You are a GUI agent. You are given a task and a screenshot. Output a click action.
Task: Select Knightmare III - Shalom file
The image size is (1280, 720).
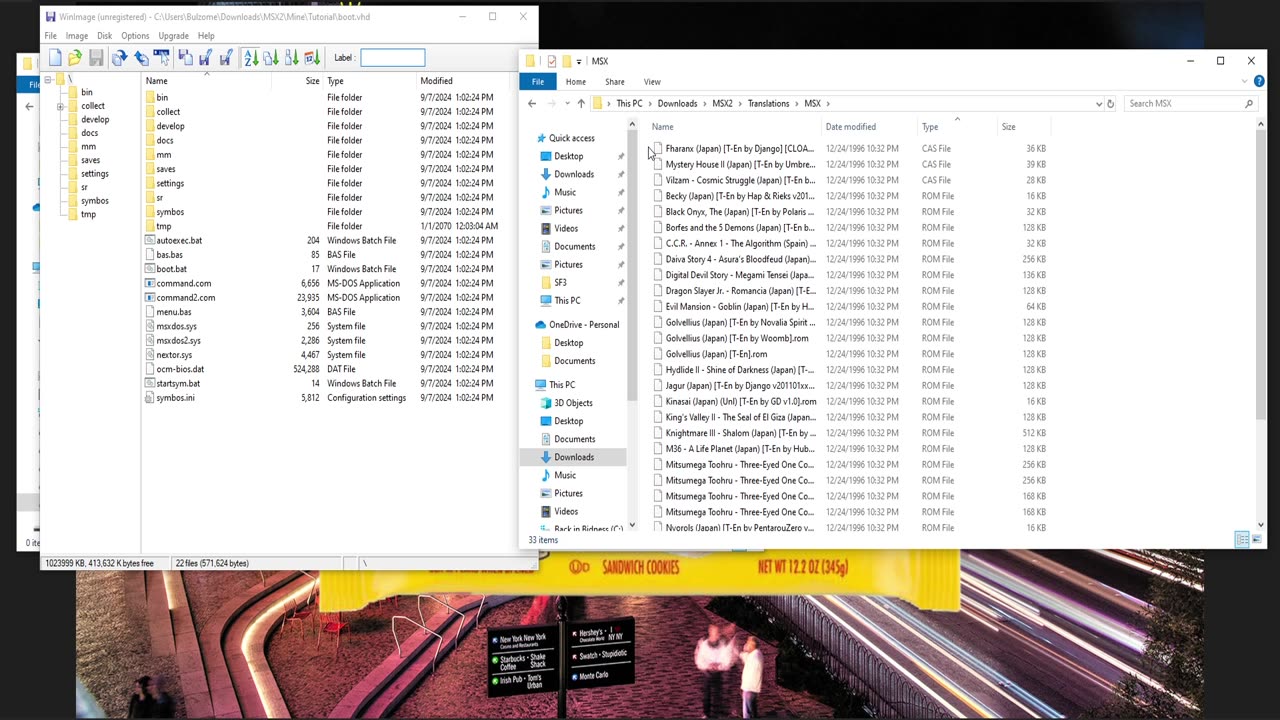(739, 433)
